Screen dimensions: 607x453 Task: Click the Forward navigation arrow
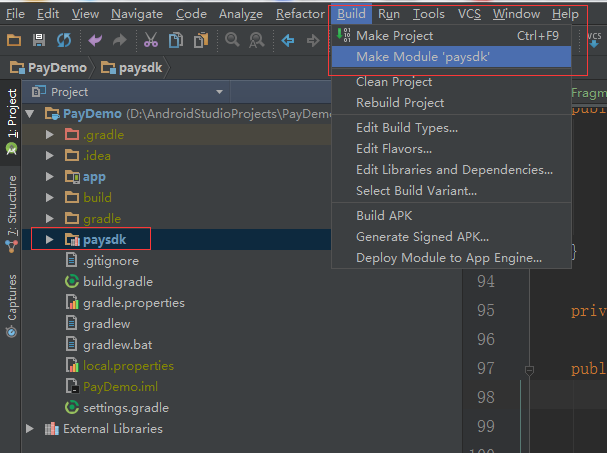coord(313,40)
